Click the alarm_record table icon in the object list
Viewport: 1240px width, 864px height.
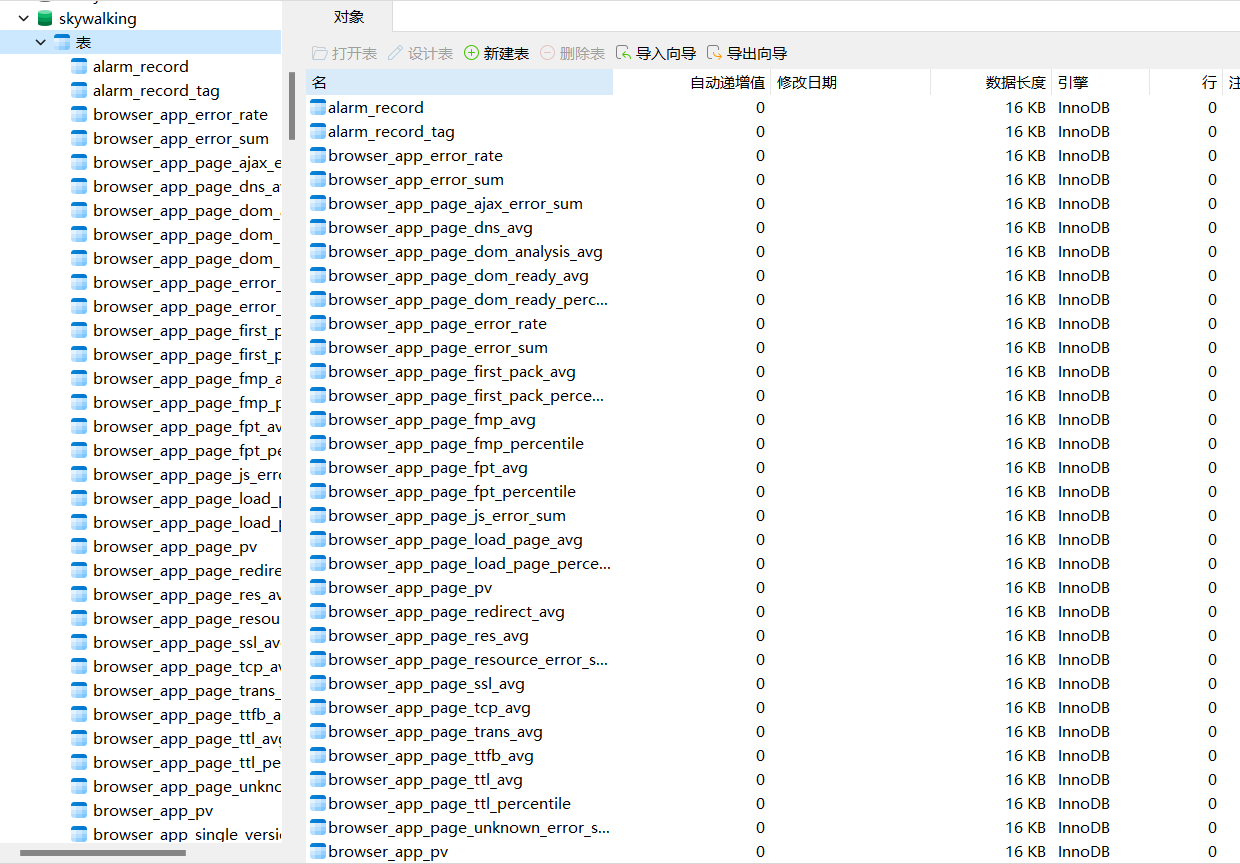(318, 107)
